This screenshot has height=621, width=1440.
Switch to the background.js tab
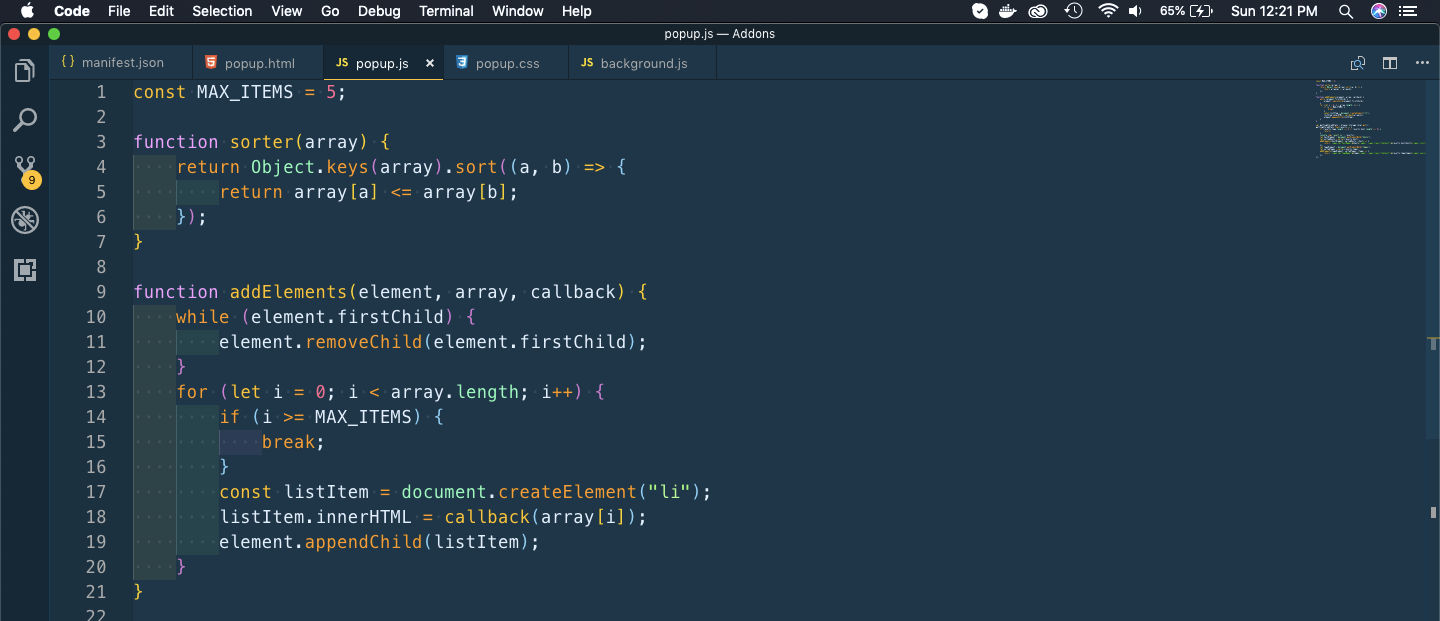pyautogui.click(x=643, y=63)
